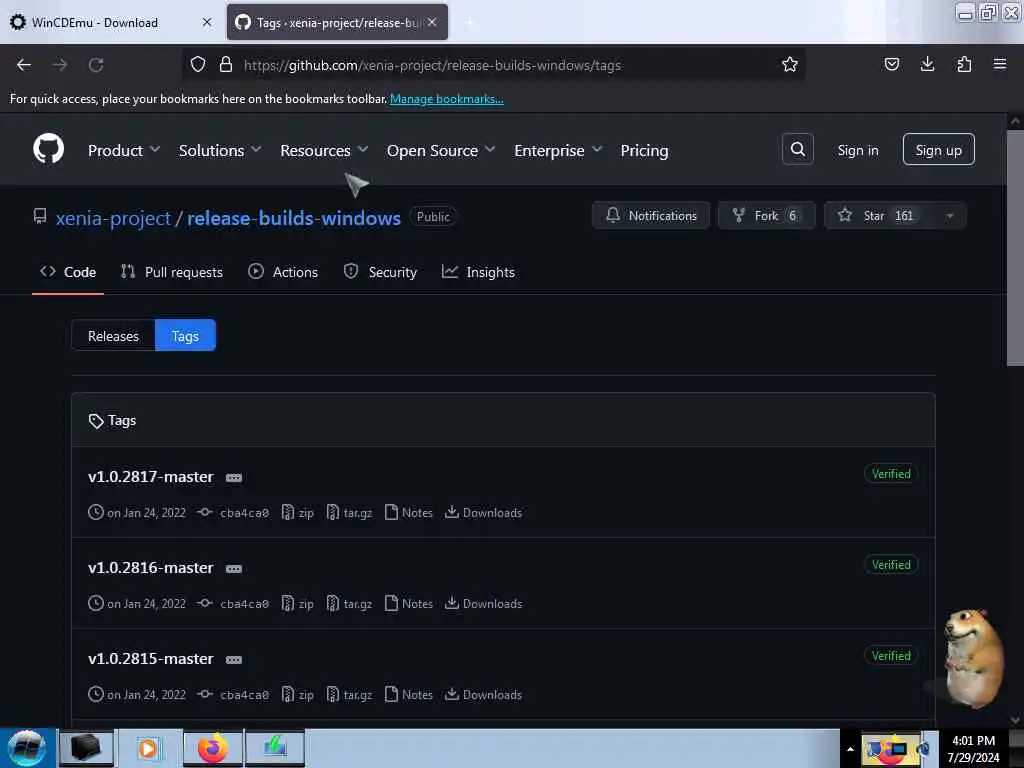The image size is (1024, 768).
Task: Click the browser URL address field
Action: point(494,65)
